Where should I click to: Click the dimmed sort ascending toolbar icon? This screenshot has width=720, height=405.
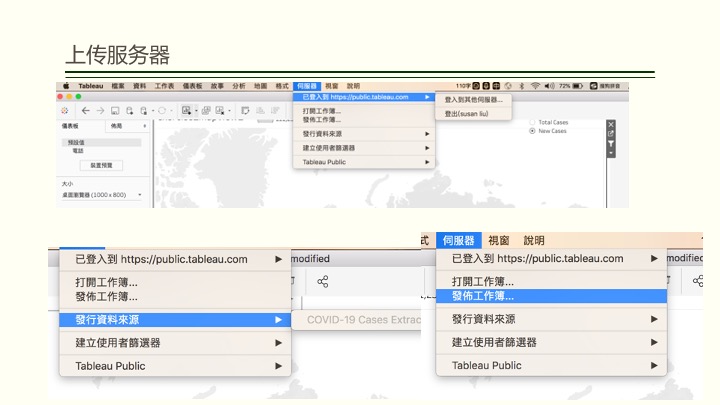pyautogui.click(x=260, y=110)
